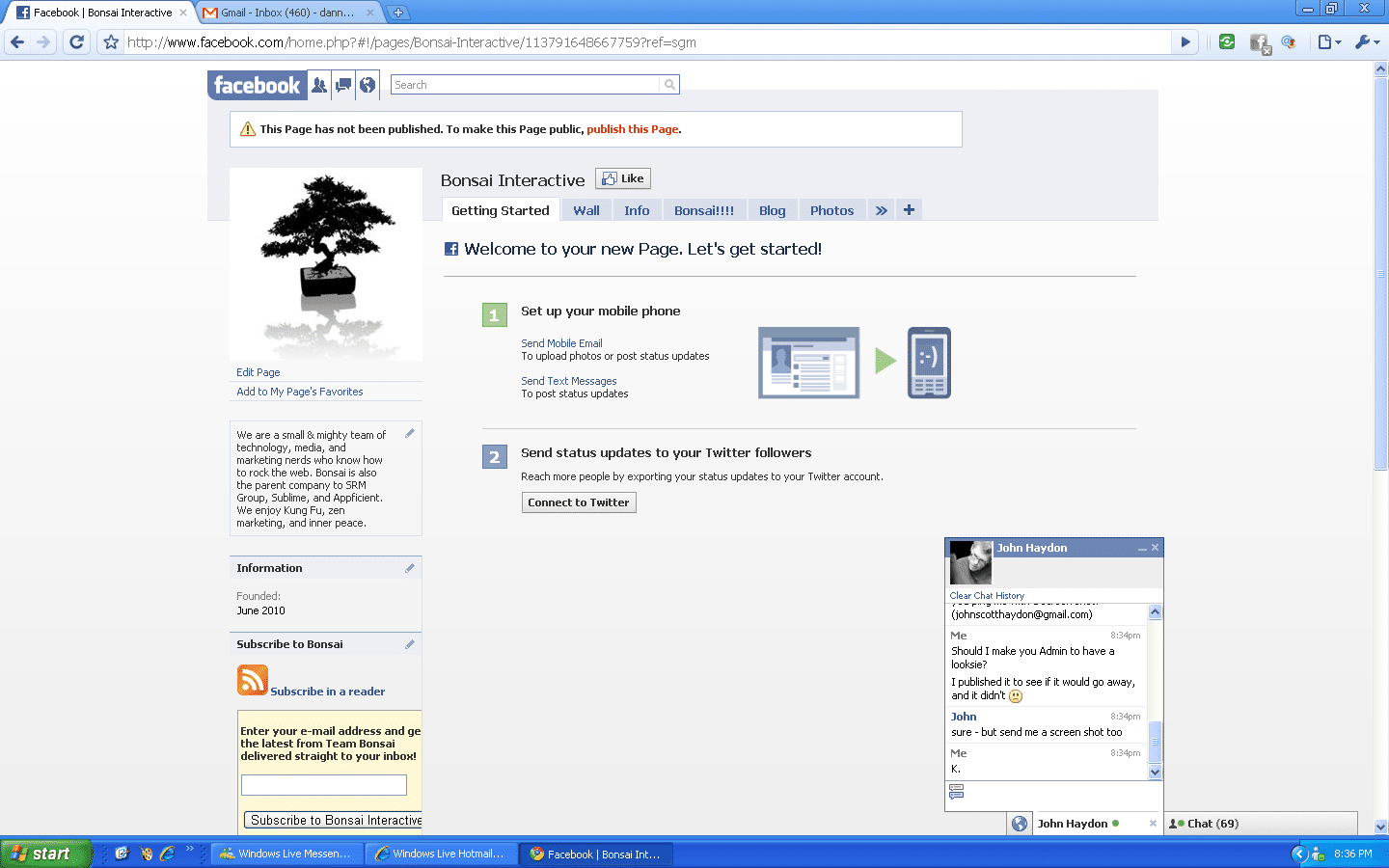Open Facebook messages icon
1389x868 pixels.
343,85
